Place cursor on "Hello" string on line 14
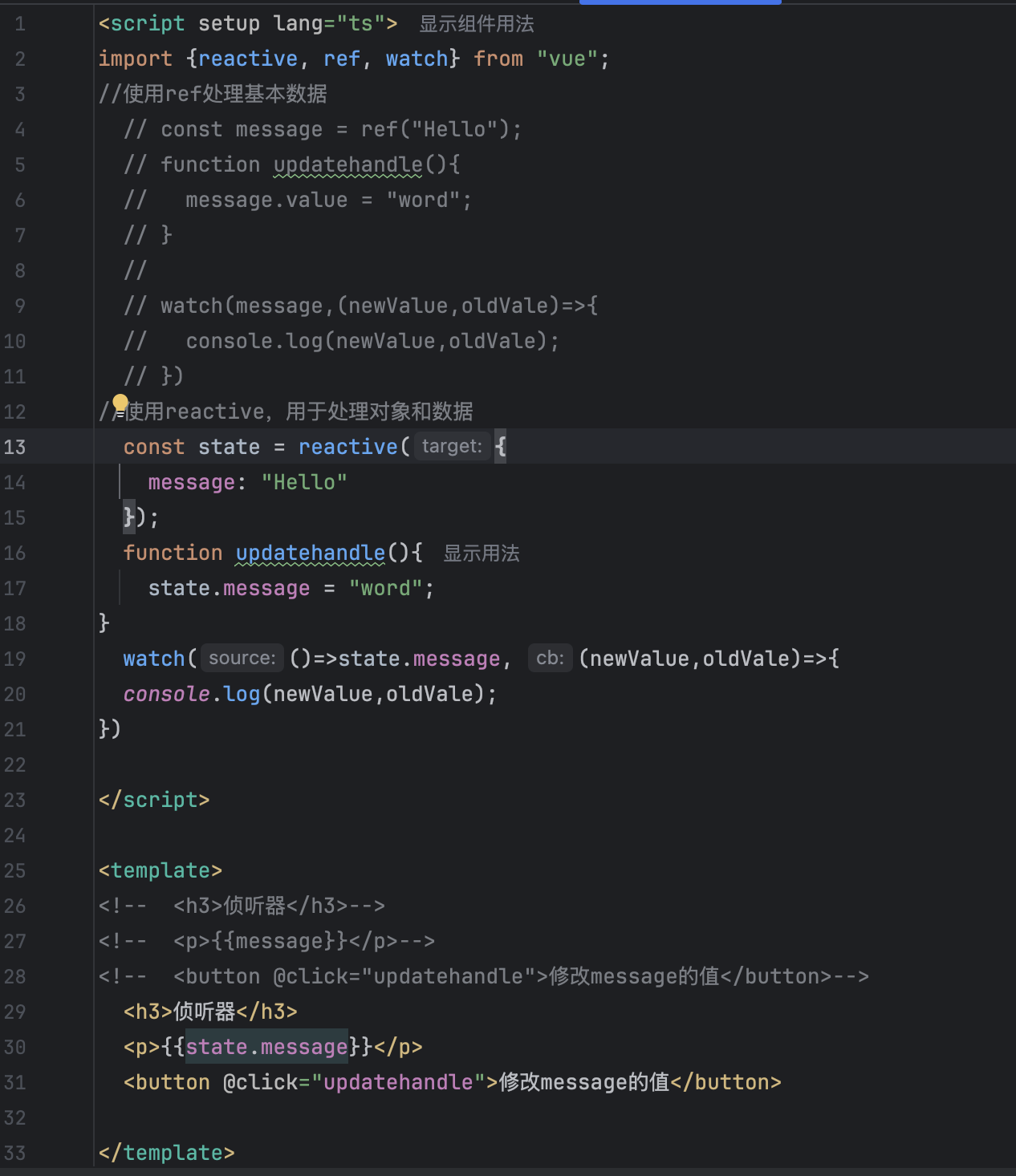Image resolution: width=1016 pixels, height=1176 pixels. pyautogui.click(x=303, y=483)
